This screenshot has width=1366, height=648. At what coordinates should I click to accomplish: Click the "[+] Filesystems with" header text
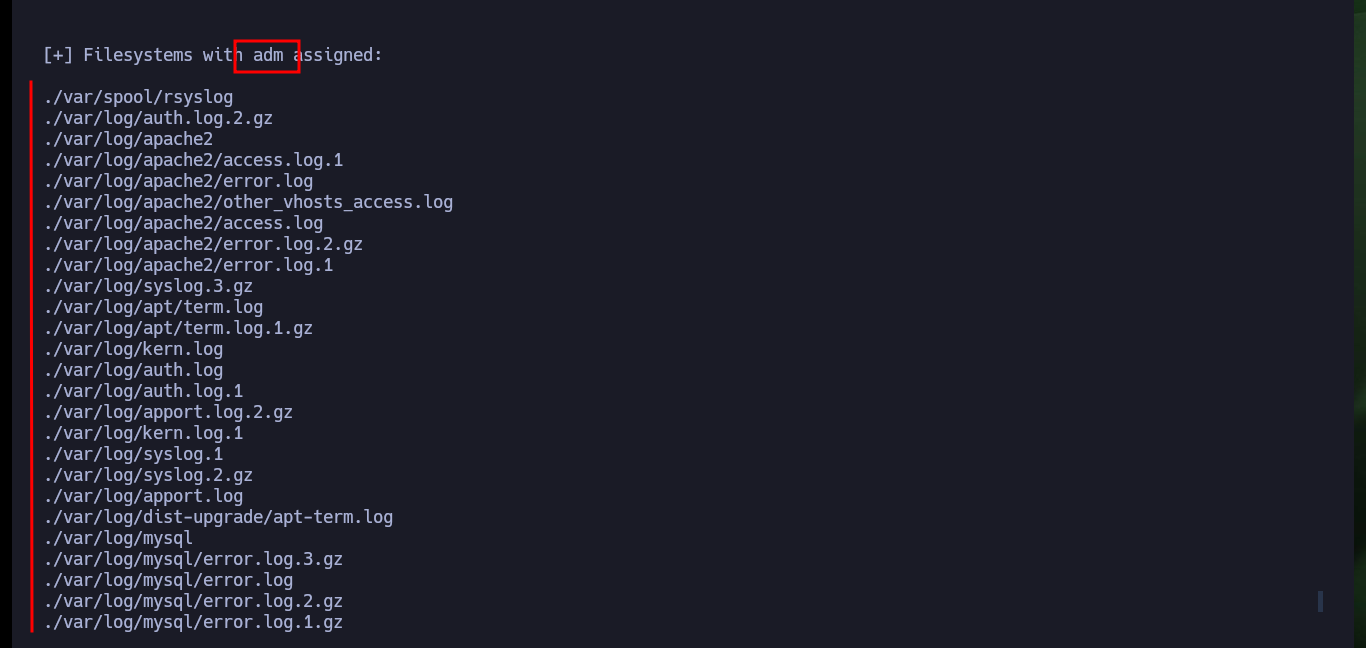pos(138,56)
